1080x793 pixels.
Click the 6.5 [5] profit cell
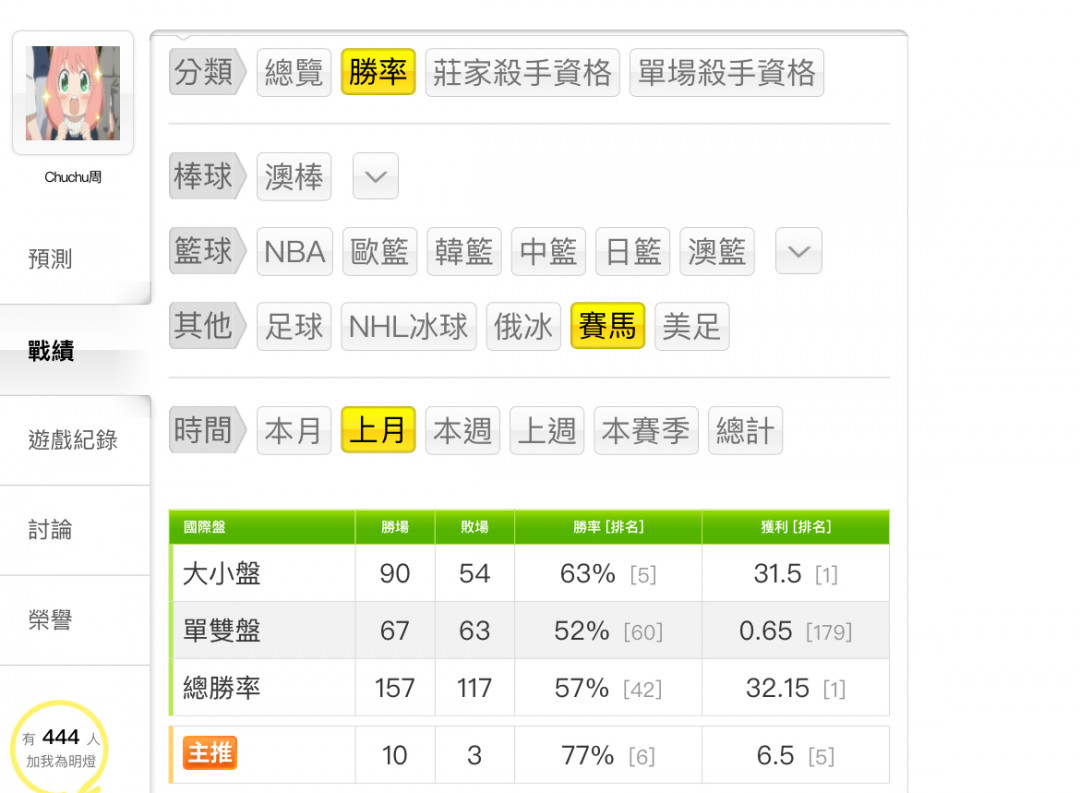coord(796,755)
